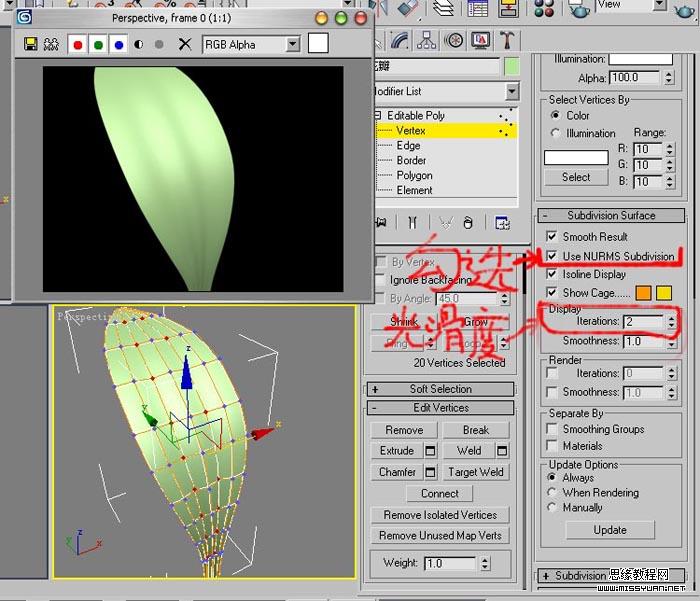Toggle Show End Result icon
700x601 pixels.
412,222
